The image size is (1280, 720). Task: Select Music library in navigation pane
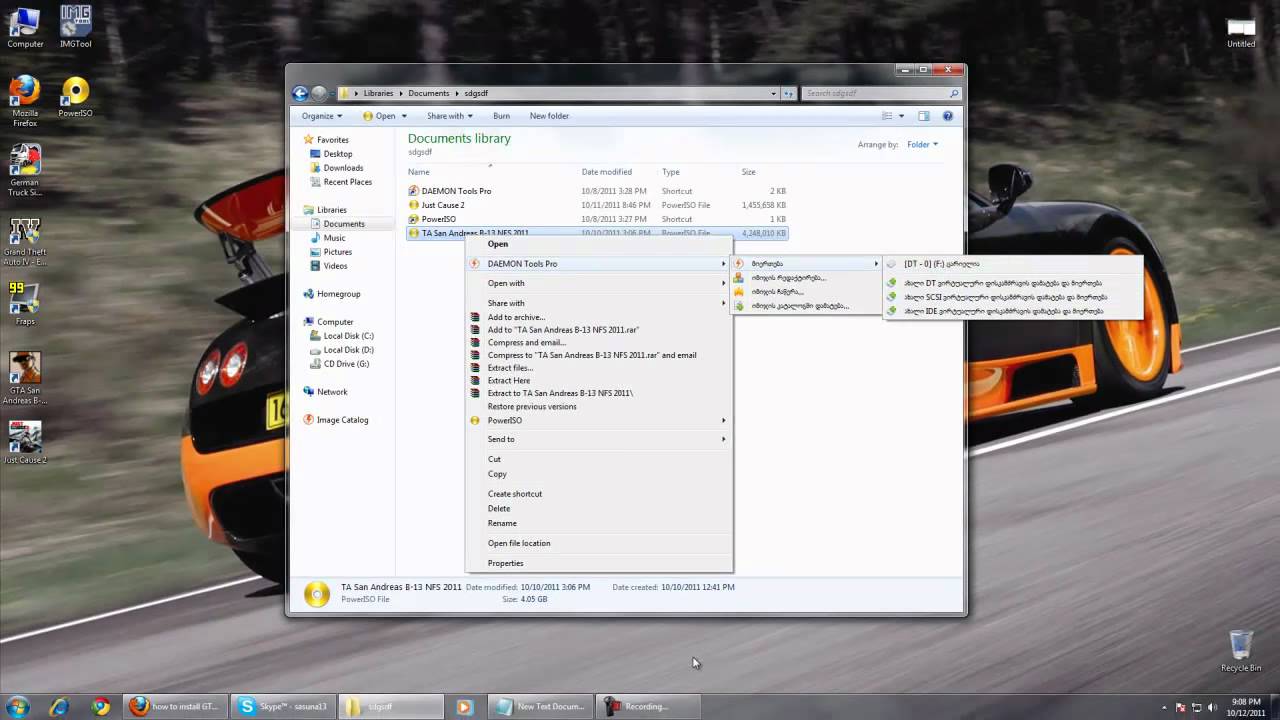pos(334,238)
